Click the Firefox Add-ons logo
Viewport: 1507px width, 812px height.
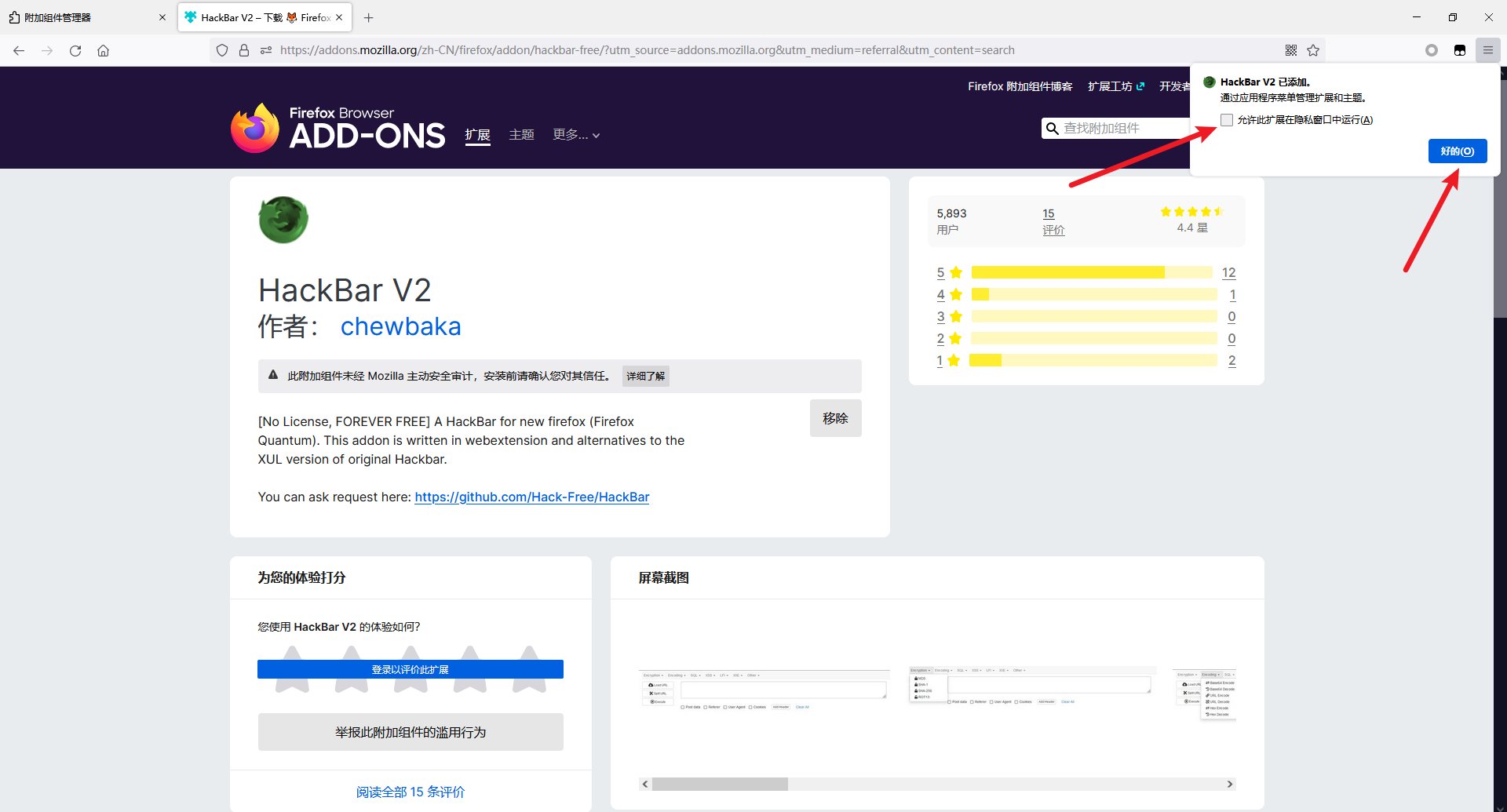pyautogui.click(x=338, y=127)
